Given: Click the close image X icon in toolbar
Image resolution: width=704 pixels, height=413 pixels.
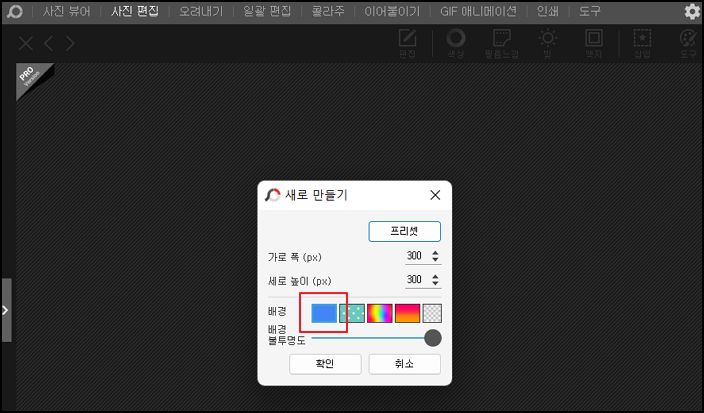Looking at the screenshot, I should tap(26, 44).
